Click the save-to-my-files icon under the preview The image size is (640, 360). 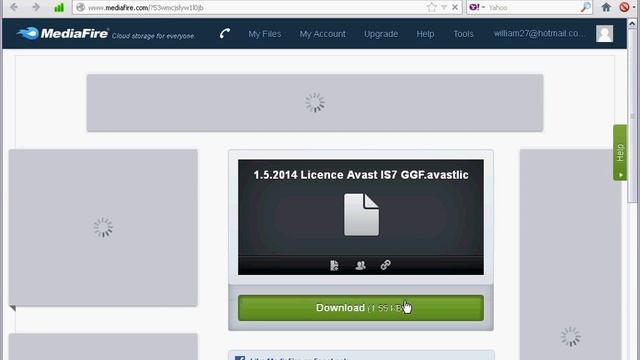tap(334, 265)
